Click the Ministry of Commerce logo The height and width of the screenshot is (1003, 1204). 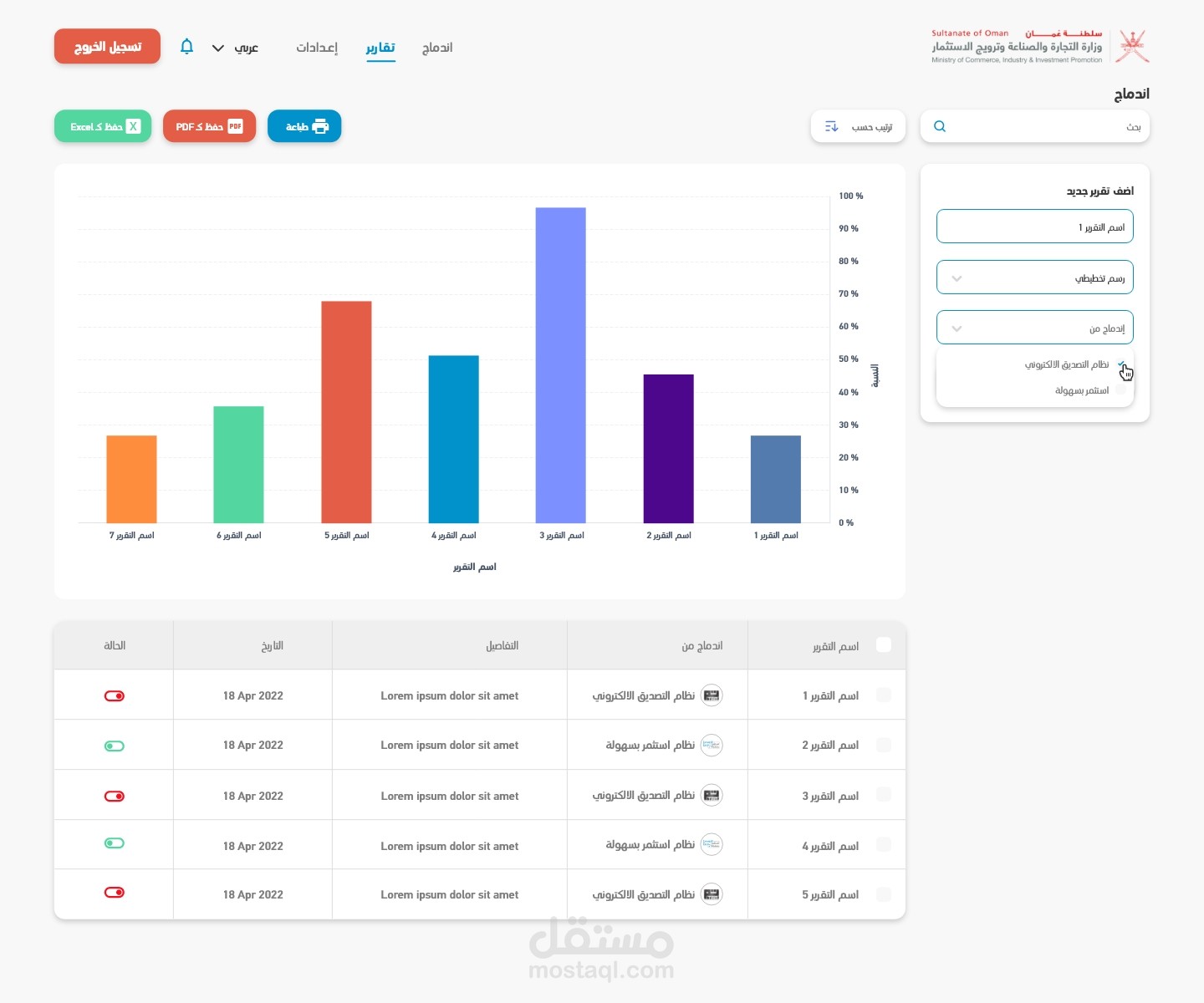tap(1041, 46)
